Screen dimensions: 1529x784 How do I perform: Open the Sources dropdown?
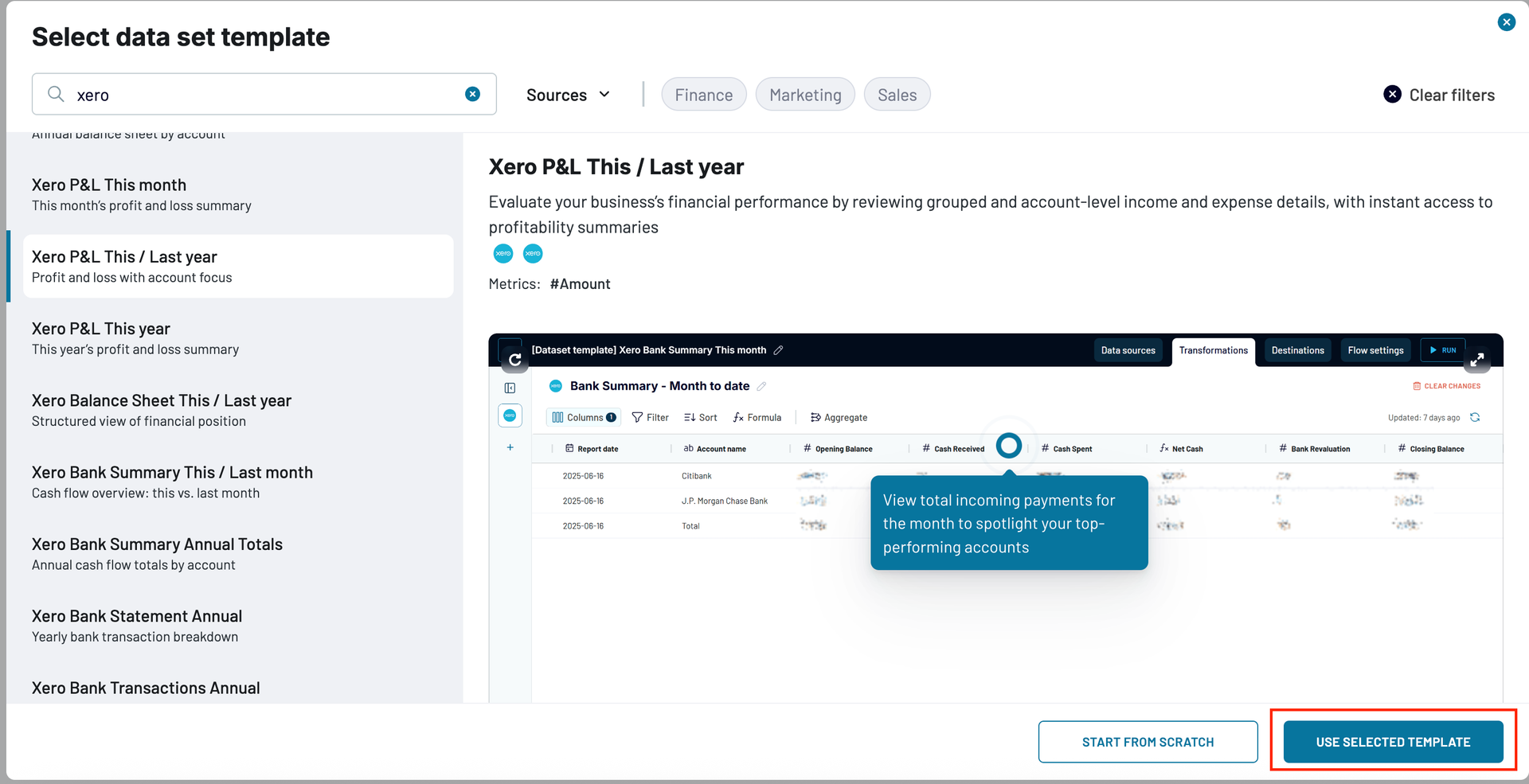click(569, 95)
